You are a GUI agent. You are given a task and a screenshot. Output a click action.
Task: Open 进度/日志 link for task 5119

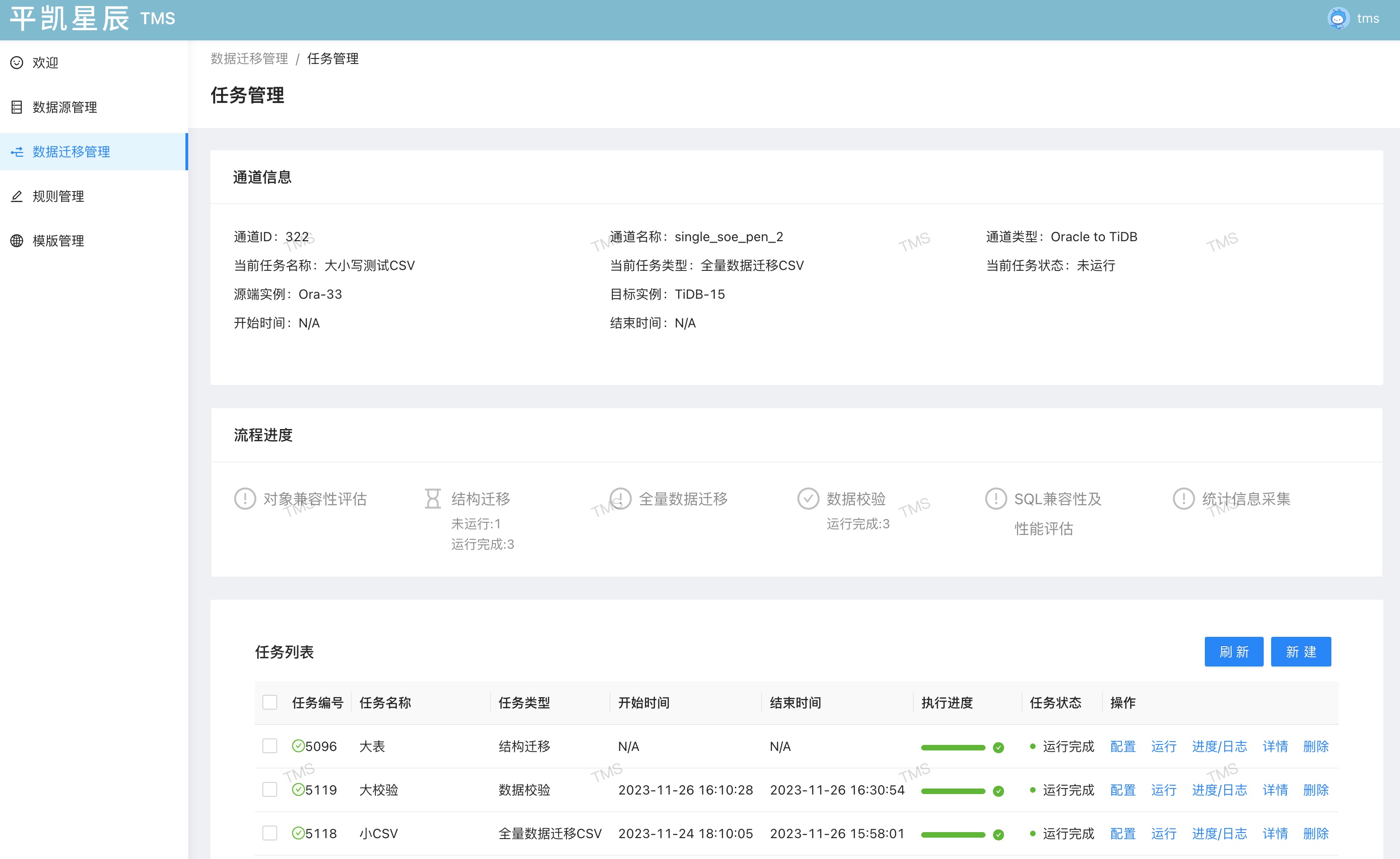pyautogui.click(x=1219, y=789)
